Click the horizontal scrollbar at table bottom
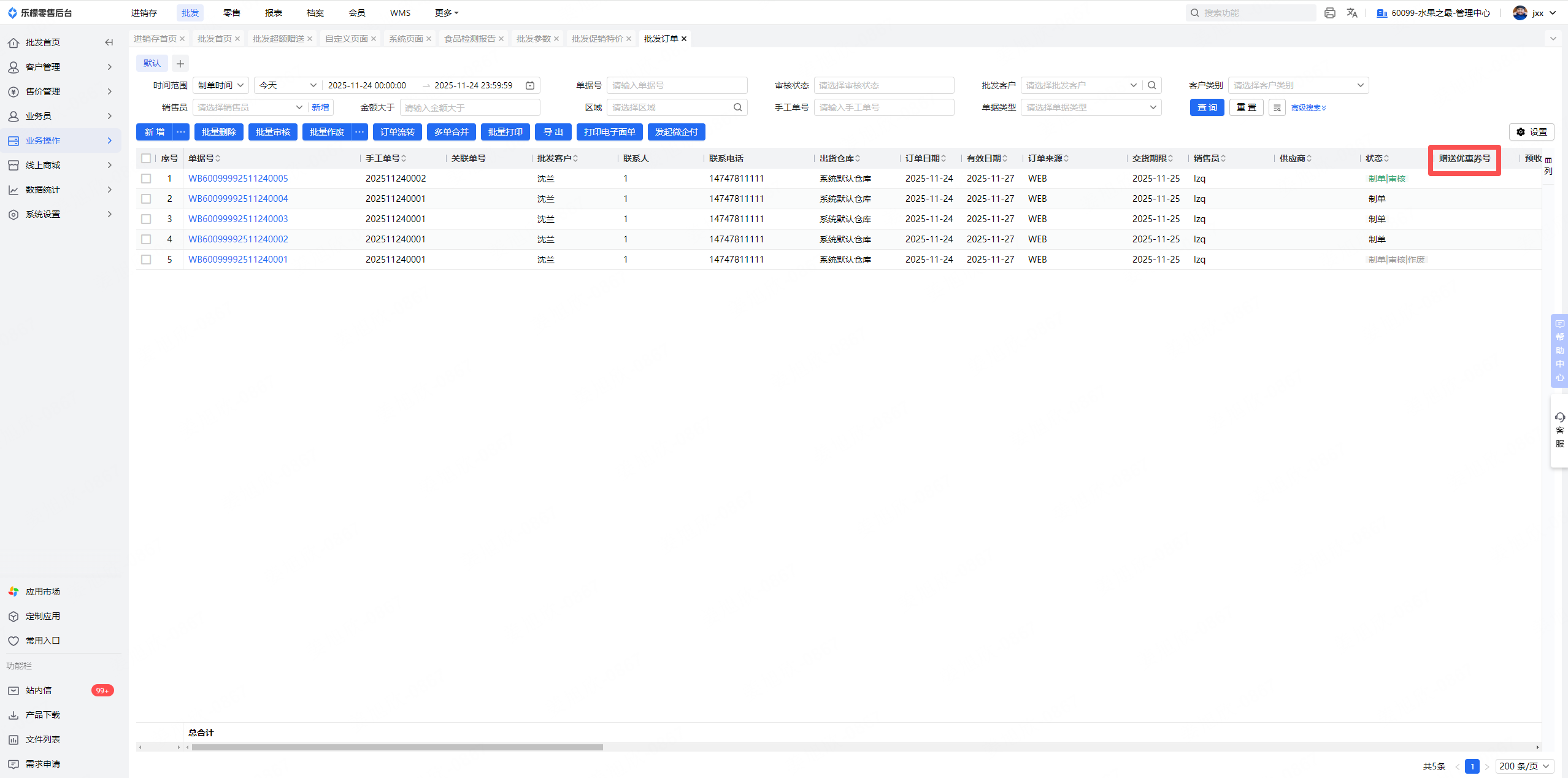 [x=397, y=747]
